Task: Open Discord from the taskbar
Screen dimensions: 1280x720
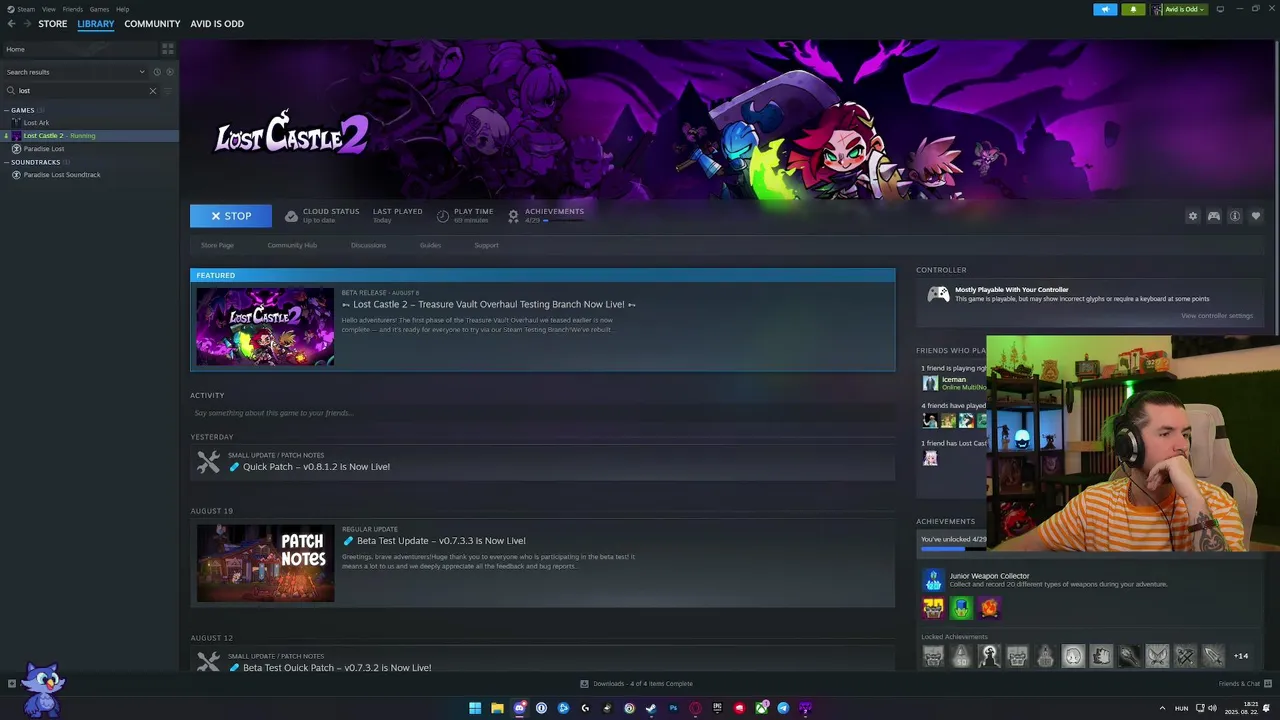Action: (x=519, y=708)
